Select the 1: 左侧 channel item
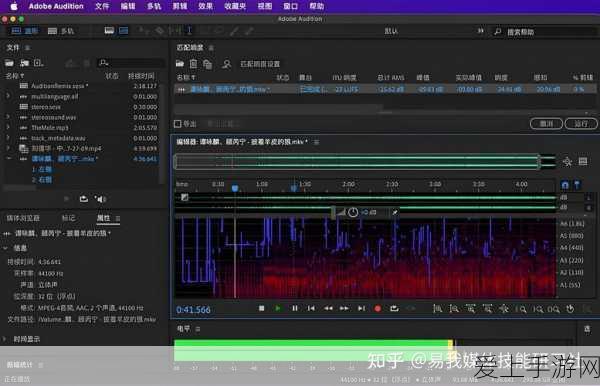600x386 pixels. tap(42, 169)
